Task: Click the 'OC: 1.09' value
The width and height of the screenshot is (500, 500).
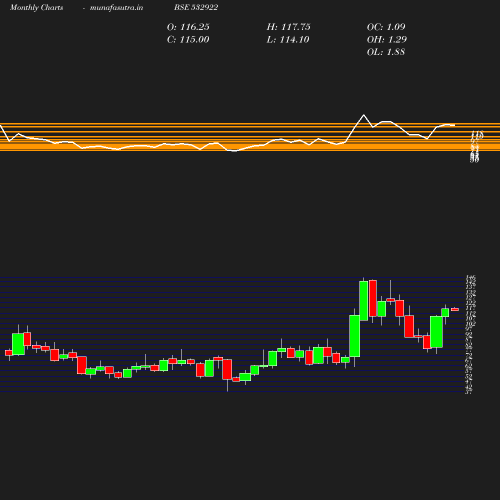Action: coord(386,27)
